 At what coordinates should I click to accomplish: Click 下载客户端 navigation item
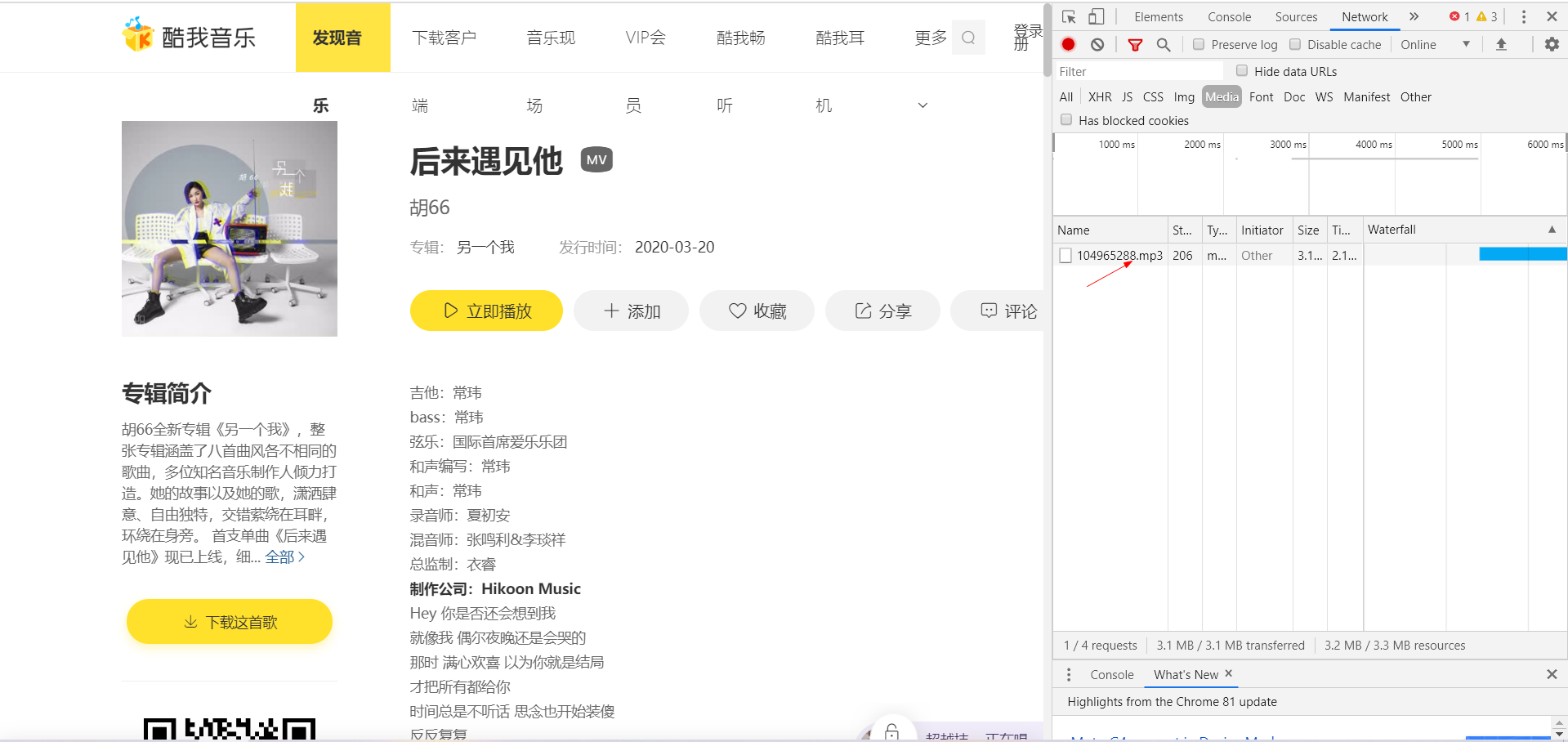click(444, 38)
